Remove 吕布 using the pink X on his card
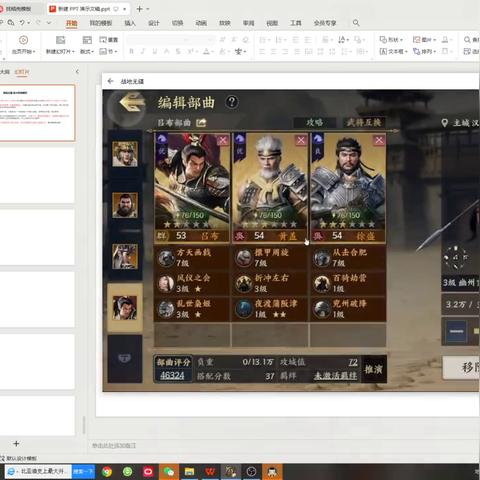Image resolution: width=480 pixels, height=480 pixels. [223, 140]
